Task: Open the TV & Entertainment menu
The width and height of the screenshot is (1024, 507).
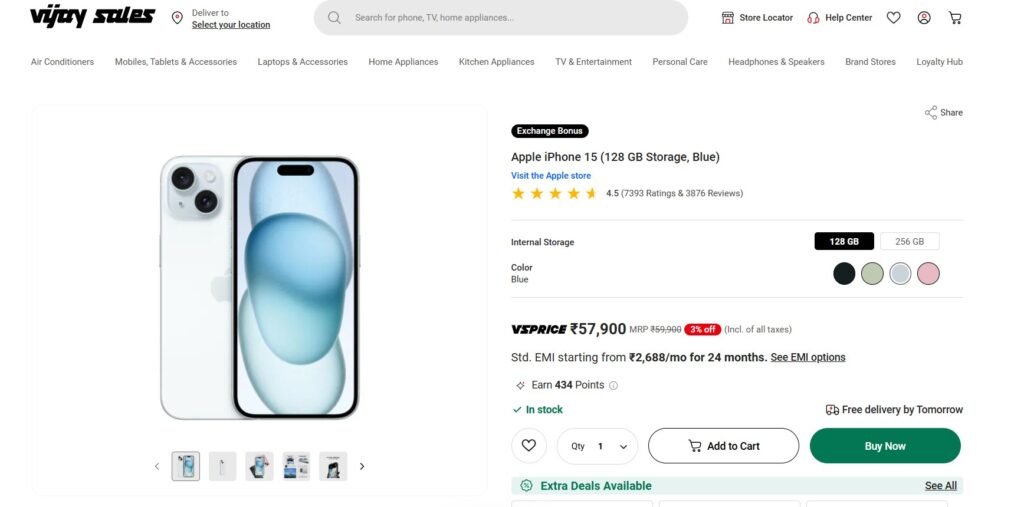Action: coord(593,62)
